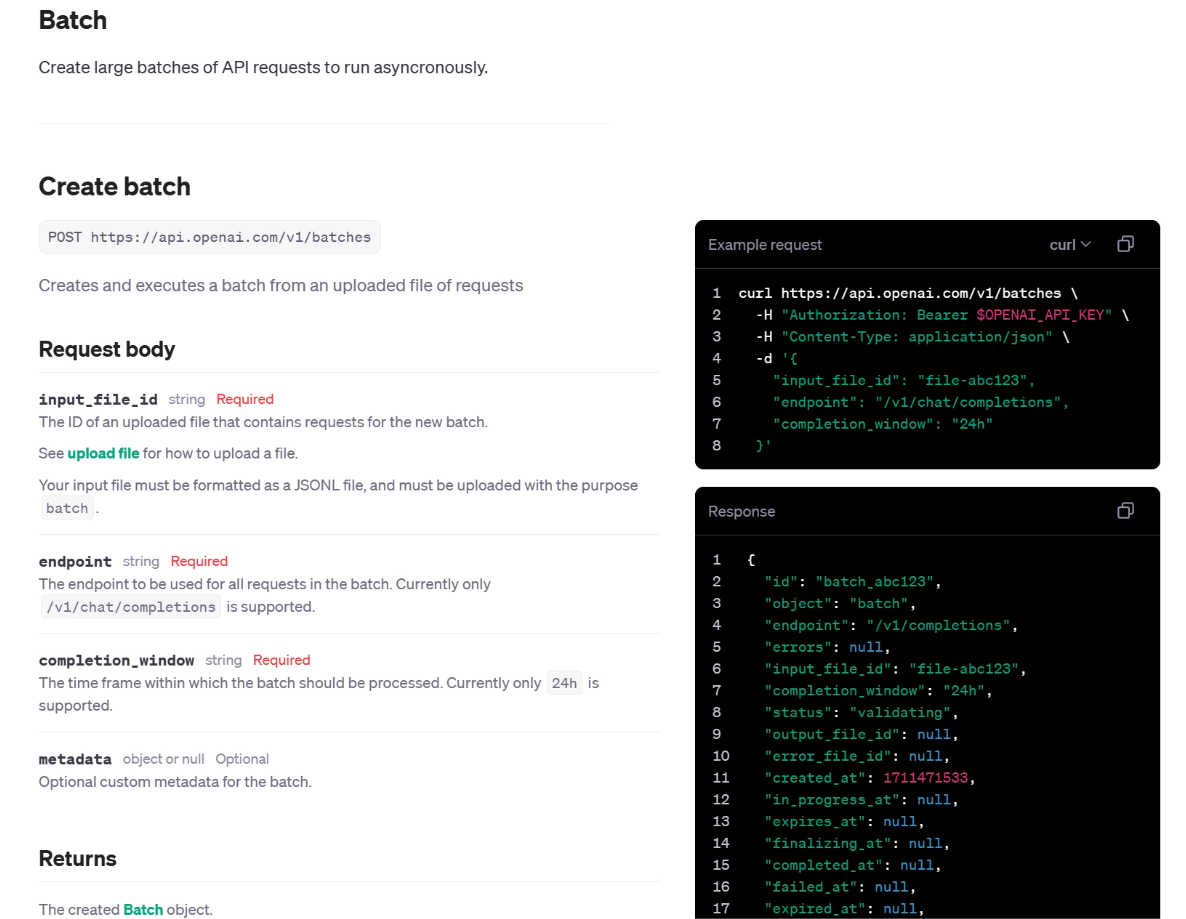Screen dimensions: 1186x919
Task: Click the $OPENAI_API_KEY variable in the request
Action: [x=1045, y=315]
